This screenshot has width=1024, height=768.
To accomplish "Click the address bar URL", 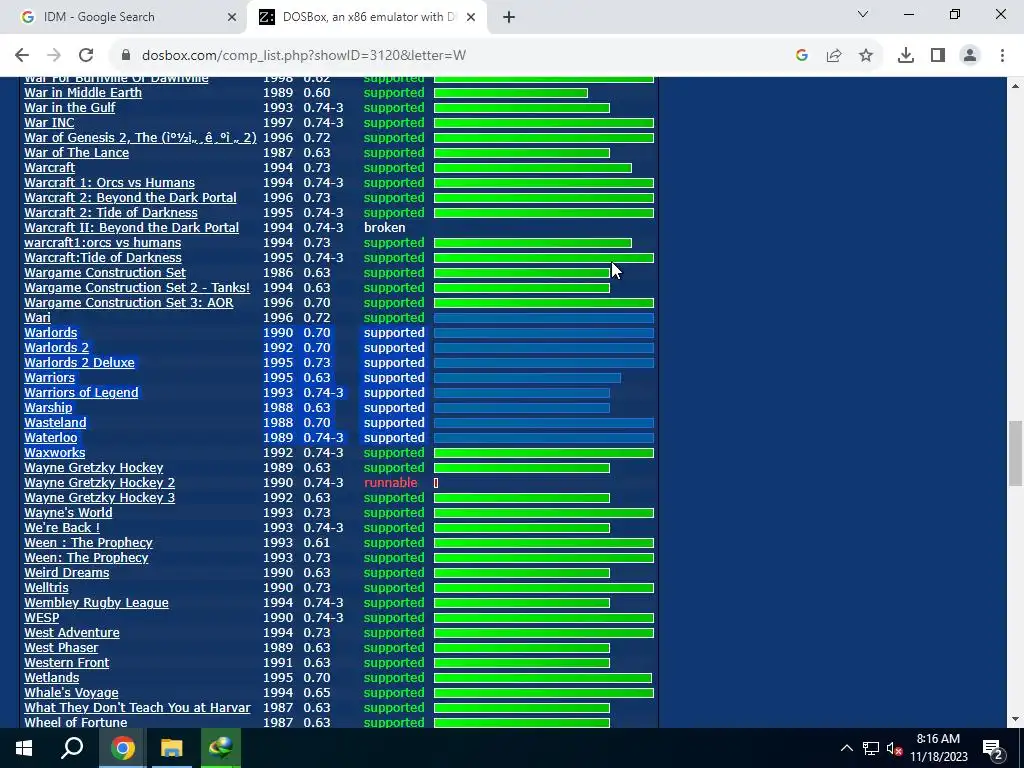I will tap(304, 56).
